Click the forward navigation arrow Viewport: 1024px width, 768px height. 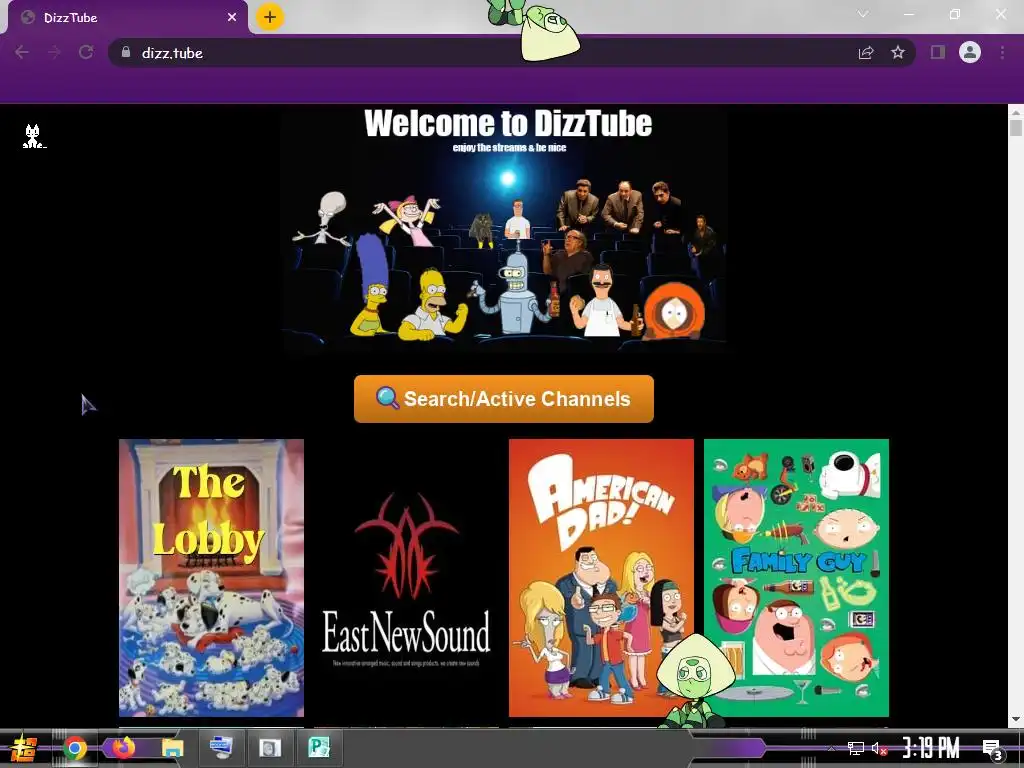coord(54,52)
